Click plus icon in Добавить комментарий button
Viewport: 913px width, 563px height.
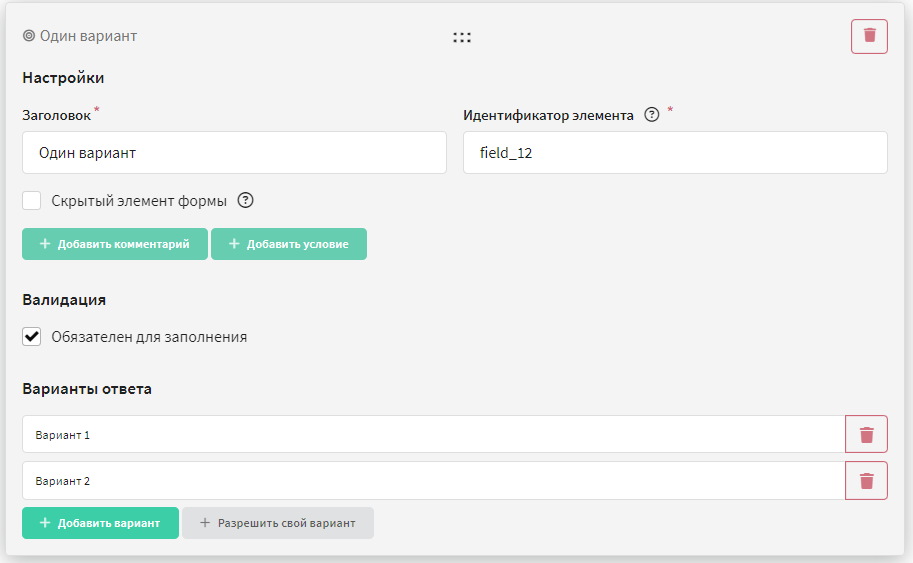45,244
